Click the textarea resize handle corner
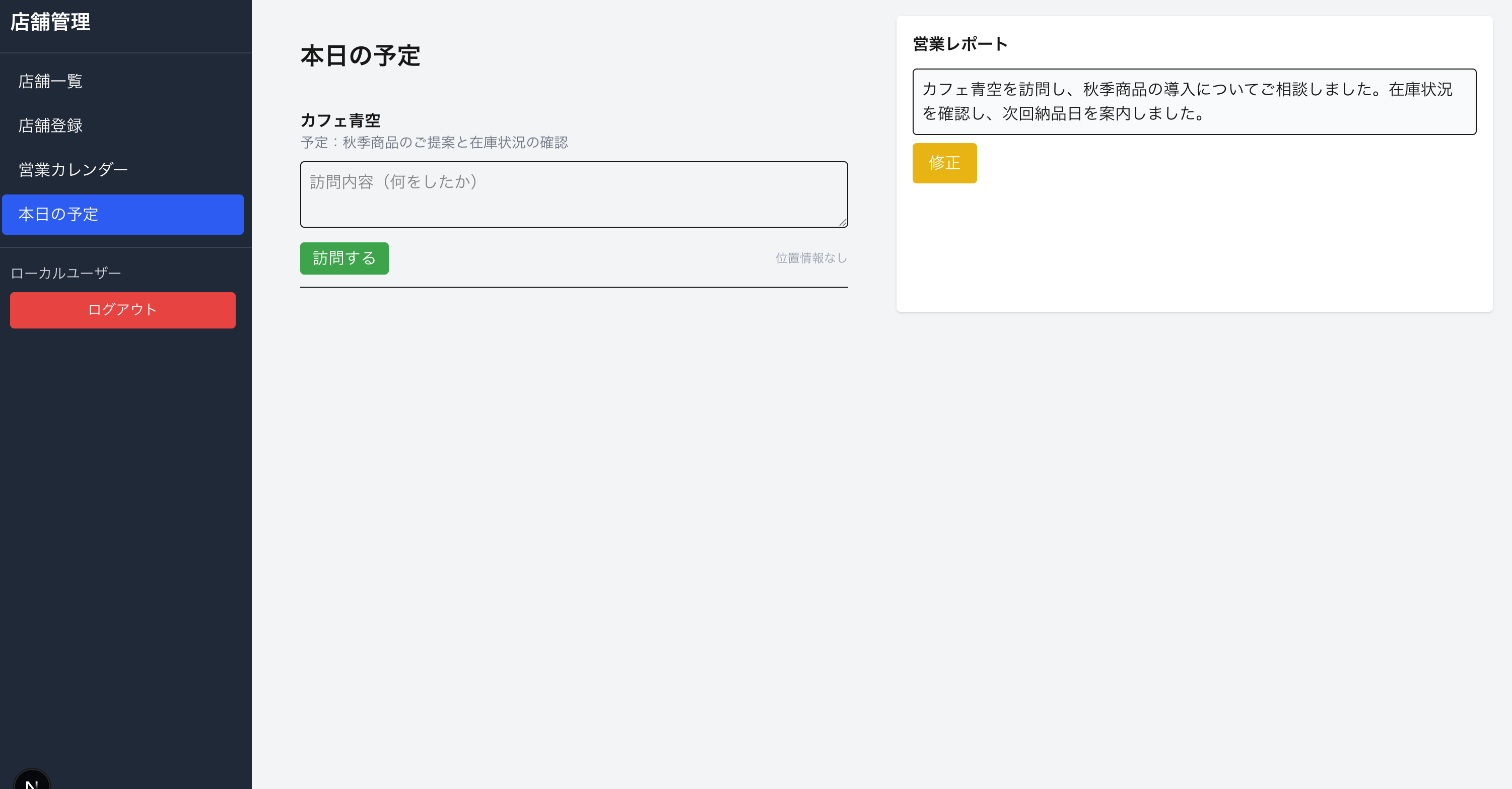The width and height of the screenshot is (1512, 789). tap(842, 222)
